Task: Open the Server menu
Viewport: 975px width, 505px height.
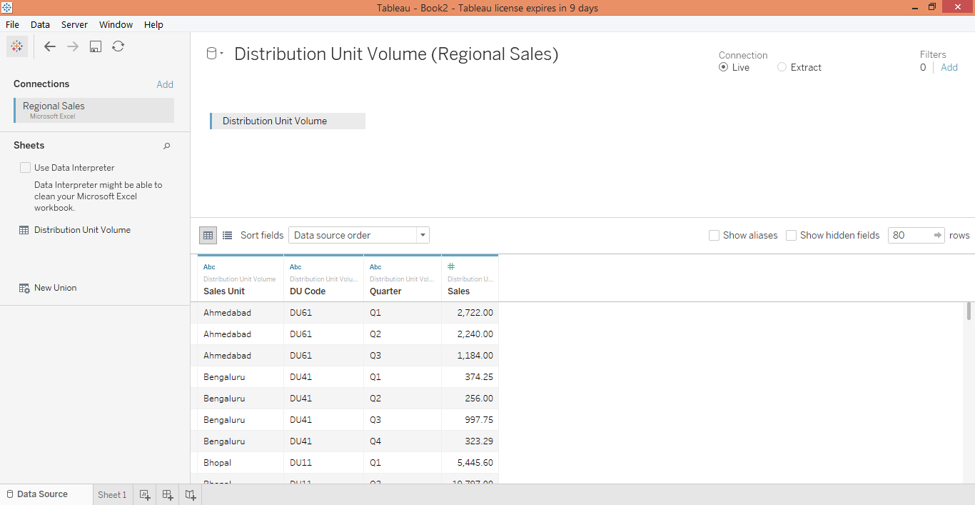Action: 74,24
